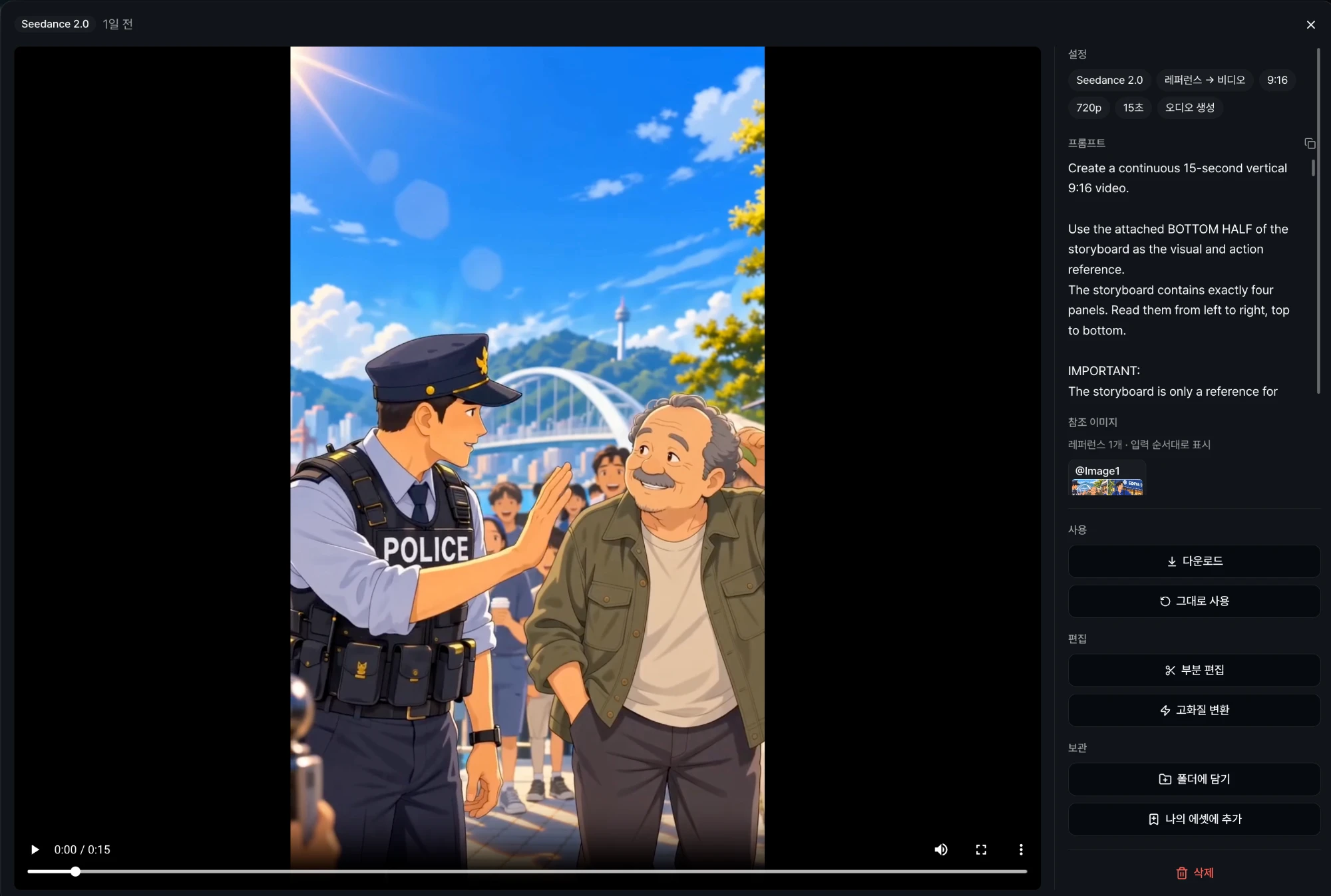Open 부분 편집 editor
Screen dimensions: 1331x896
coord(1194,671)
